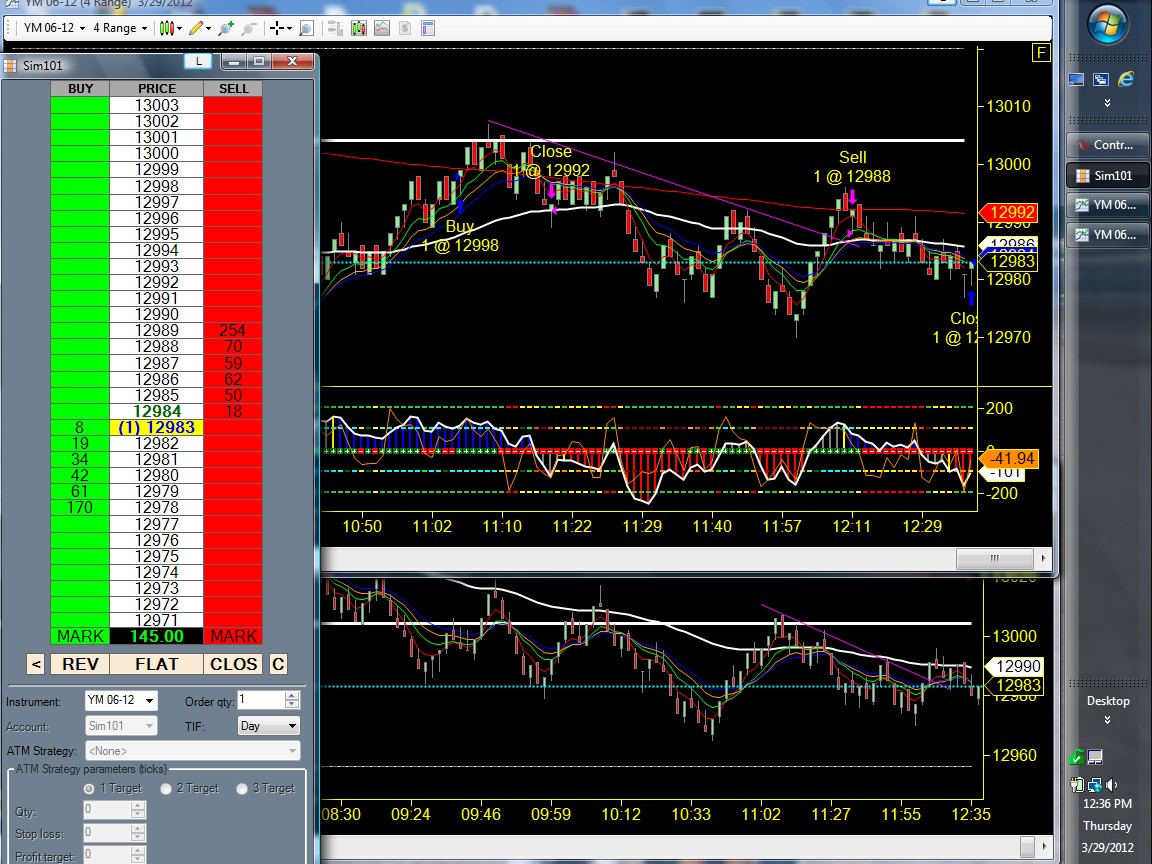Click the F indicator in chart corner
The image size is (1152, 864).
pos(1040,53)
